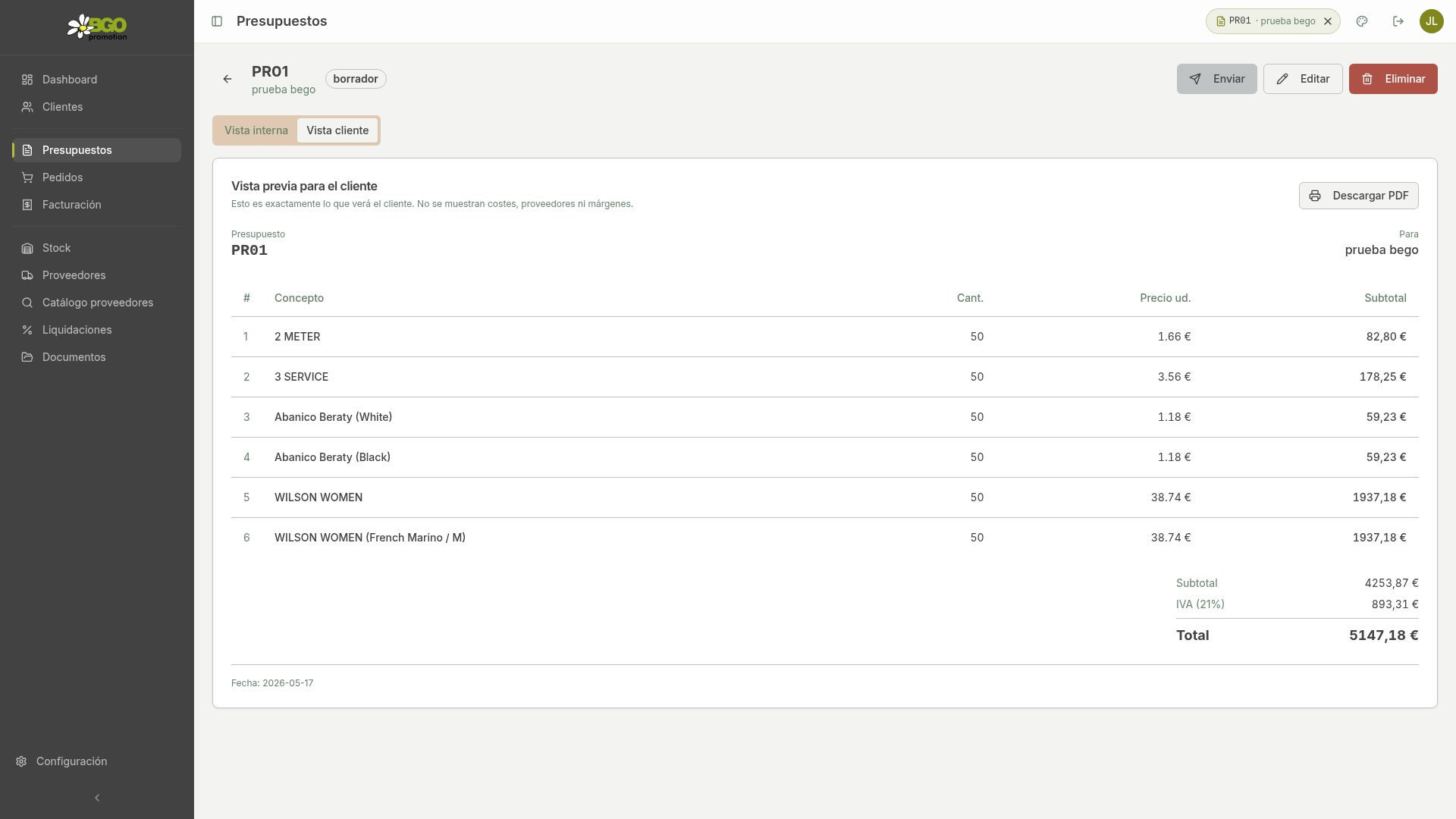Screen dimensions: 1456x819
Task: Click the red Eliminar button
Action: (1393, 79)
